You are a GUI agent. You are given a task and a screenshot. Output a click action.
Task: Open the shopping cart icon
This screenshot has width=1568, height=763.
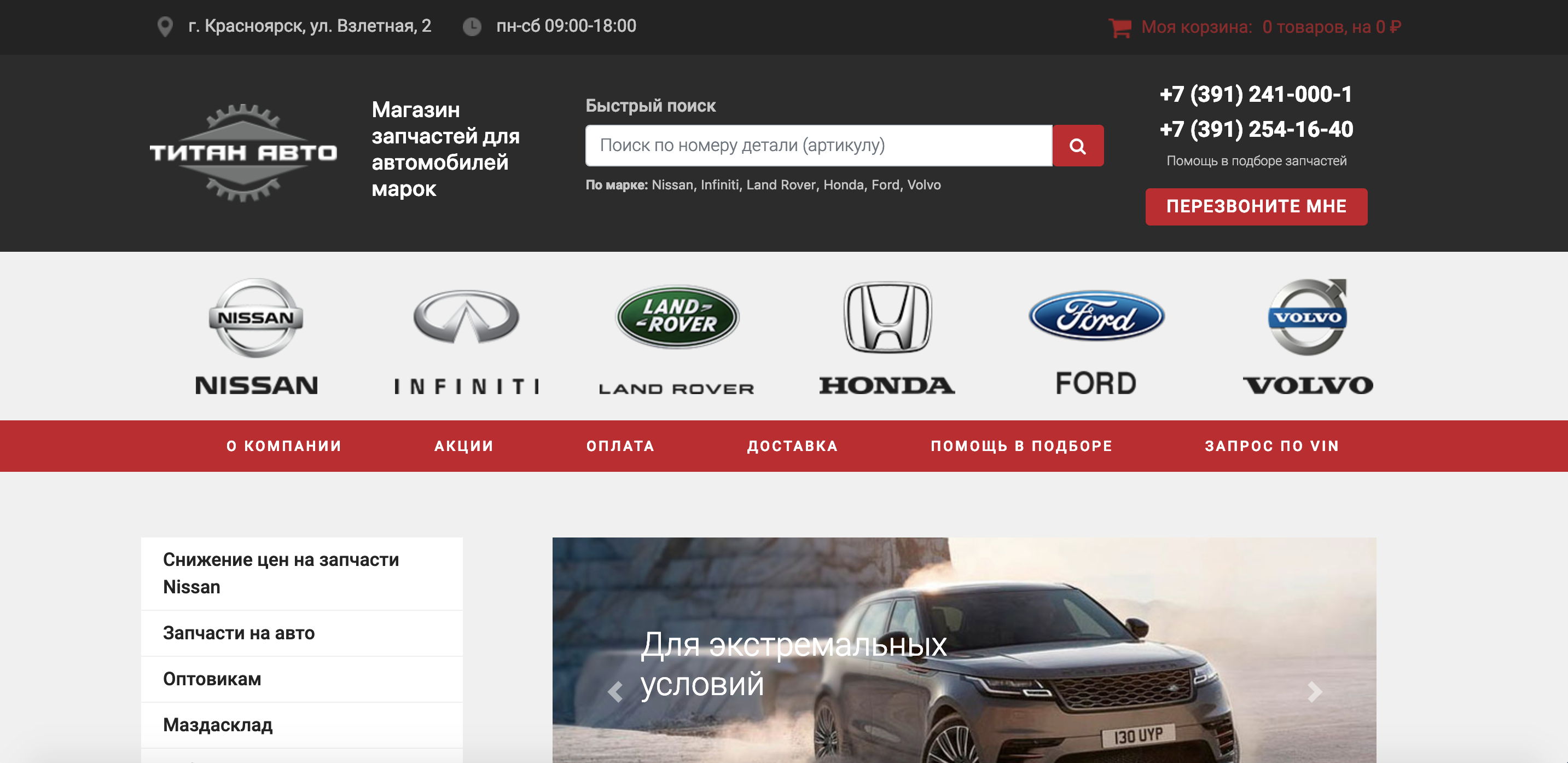coord(1119,27)
